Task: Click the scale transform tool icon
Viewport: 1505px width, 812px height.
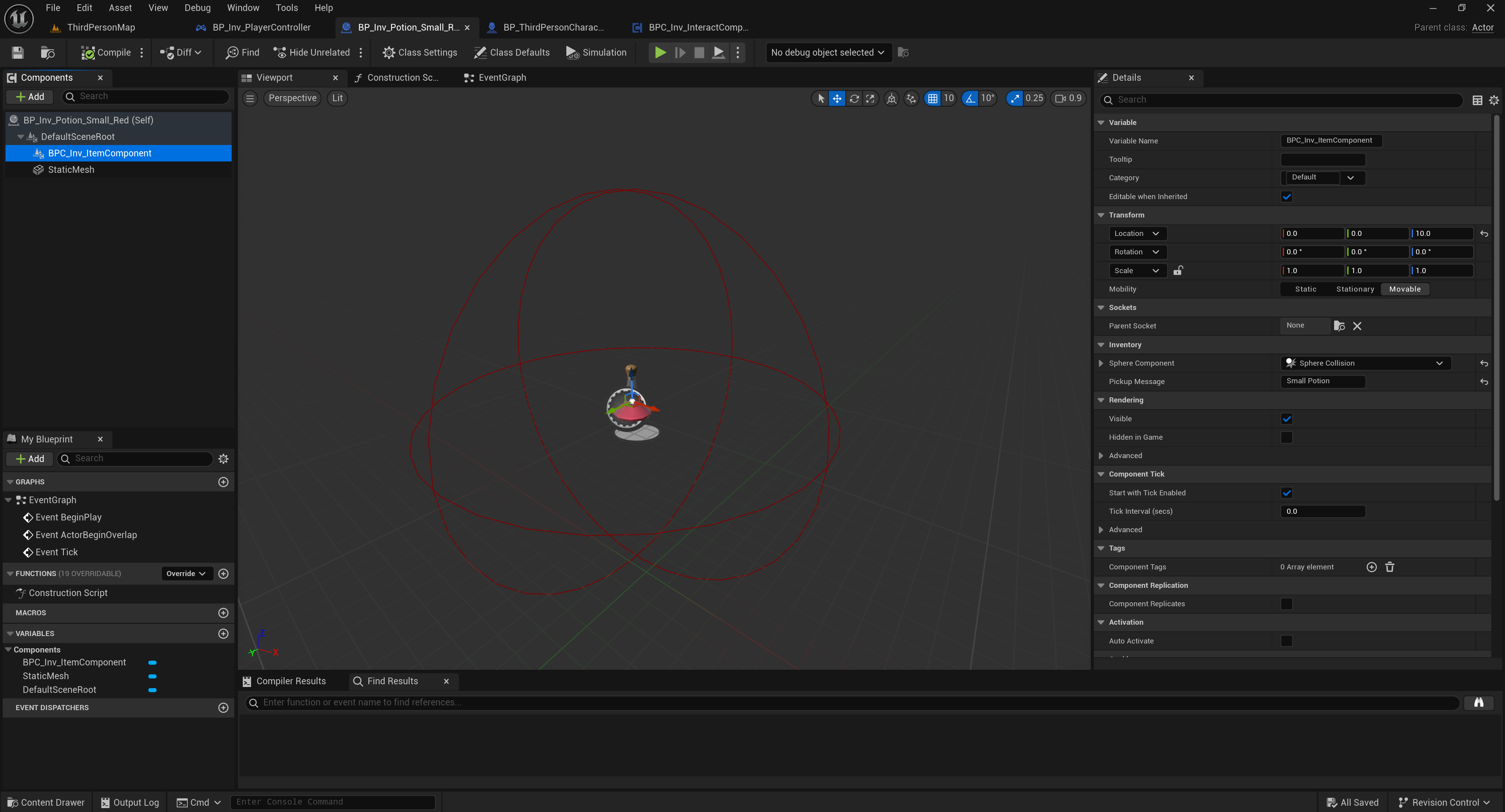Action: tap(870, 98)
